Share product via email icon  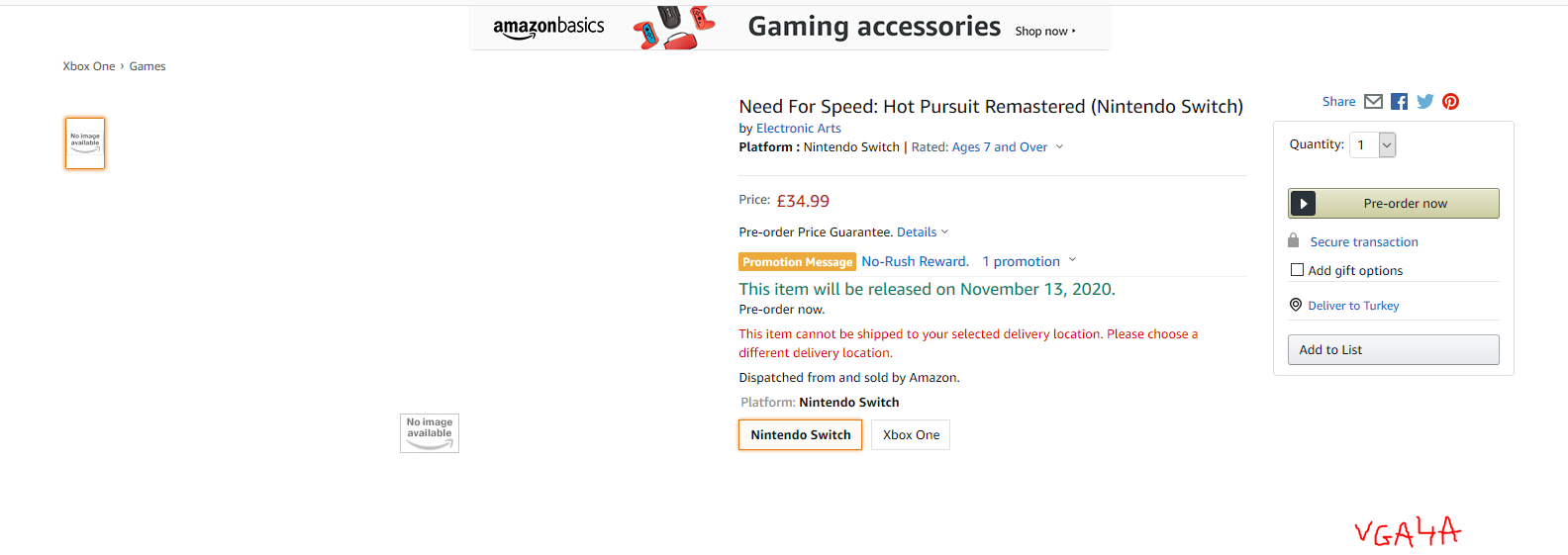[x=1373, y=102]
